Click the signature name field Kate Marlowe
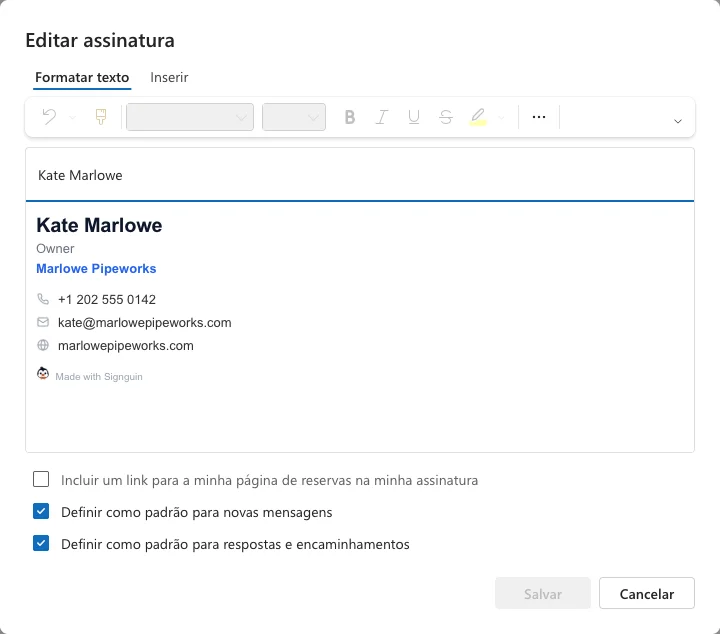Viewport: 720px width, 634px height. pos(360,175)
